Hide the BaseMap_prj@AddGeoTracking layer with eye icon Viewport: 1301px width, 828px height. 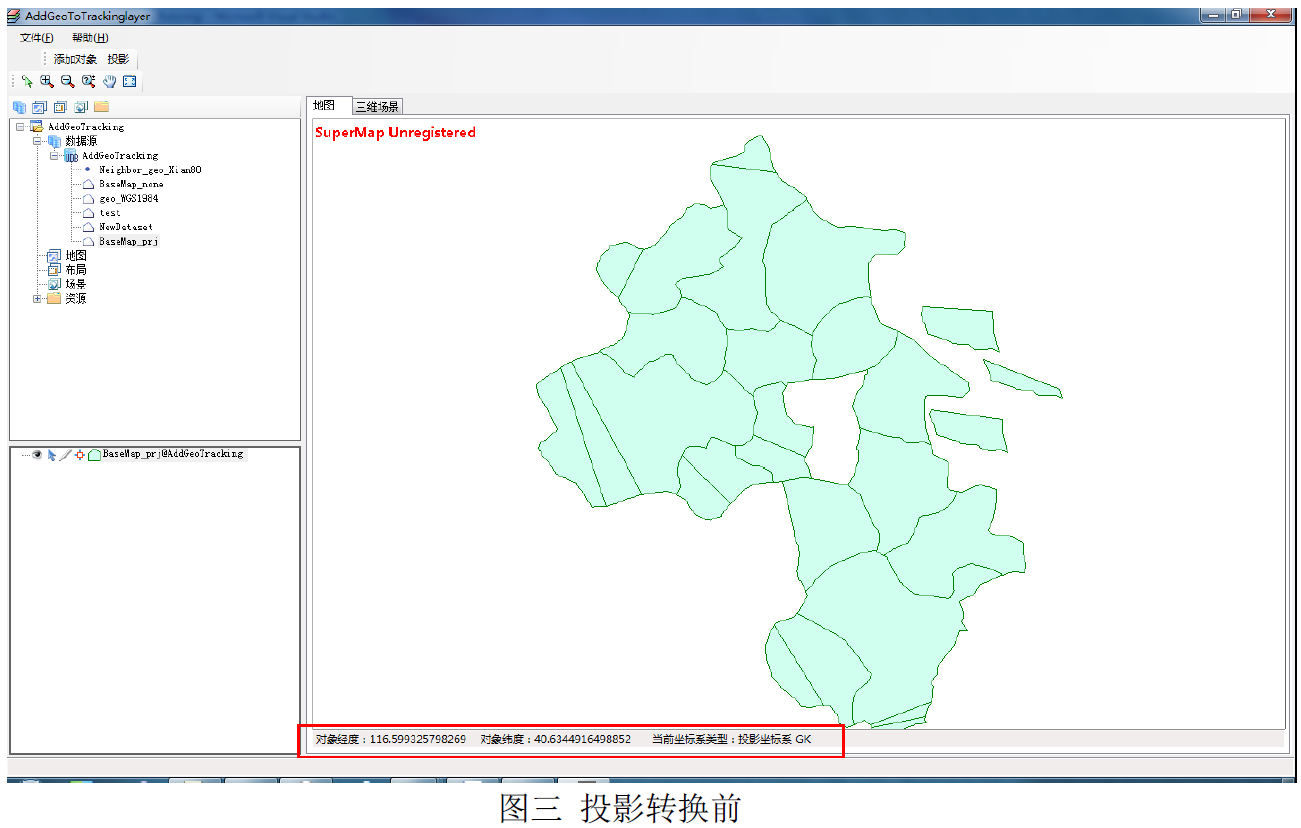pyautogui.click(x=38, y=454)
